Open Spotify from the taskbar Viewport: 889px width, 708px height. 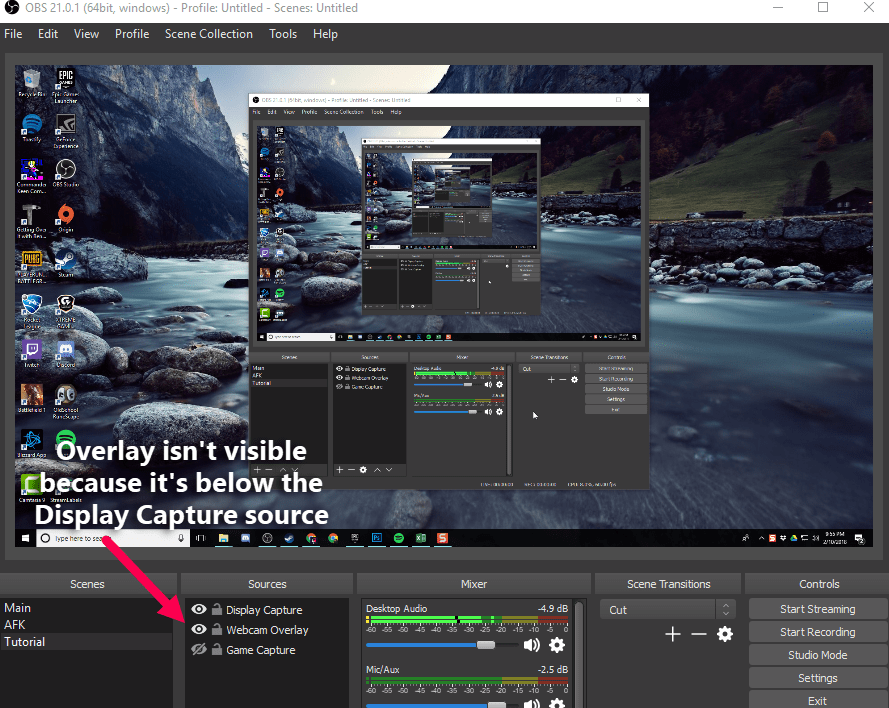(x=399, y=538)
